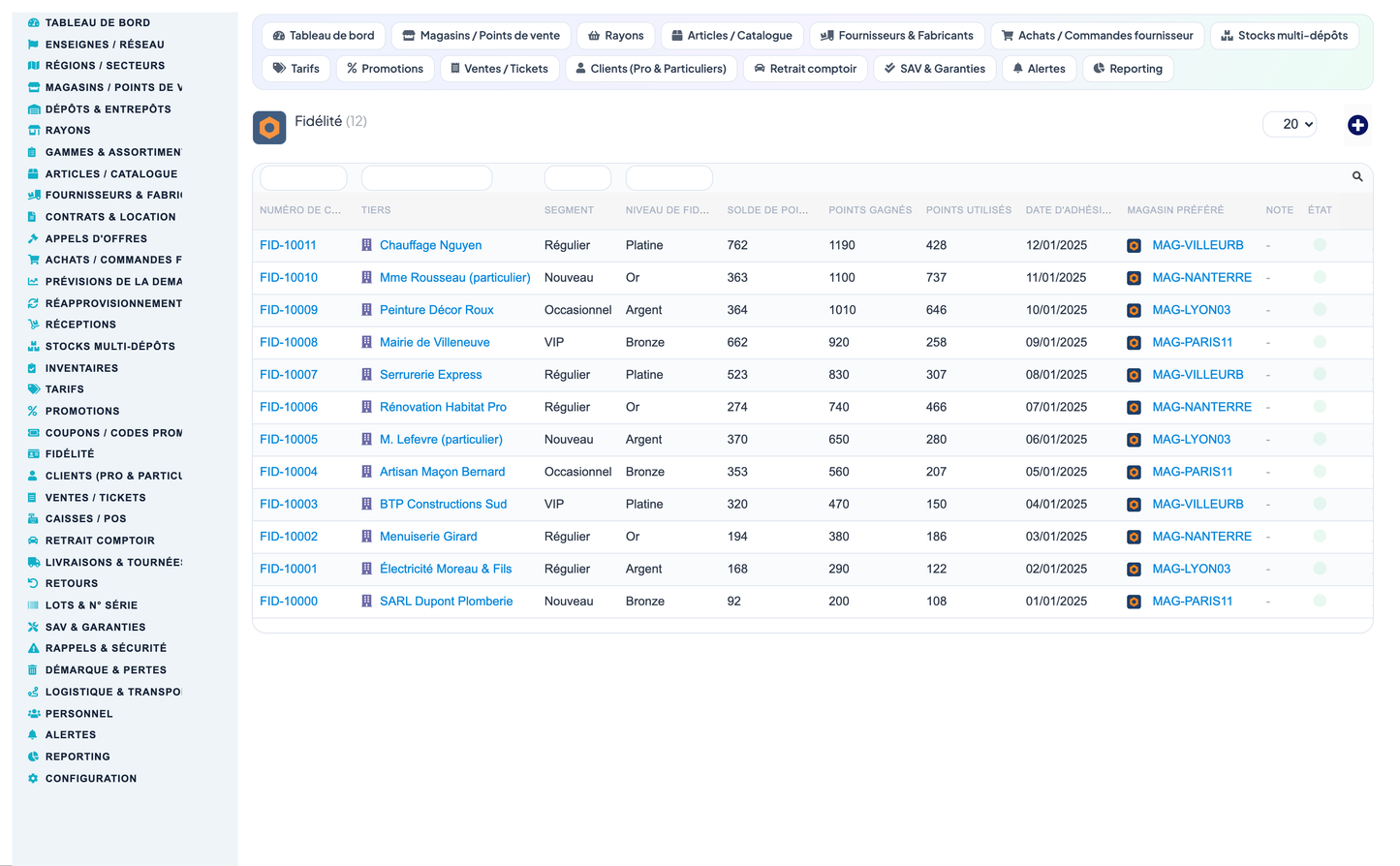Click the Promotions percent icon in sidebar
The image size is (1400, 866).
coord(34,411)
